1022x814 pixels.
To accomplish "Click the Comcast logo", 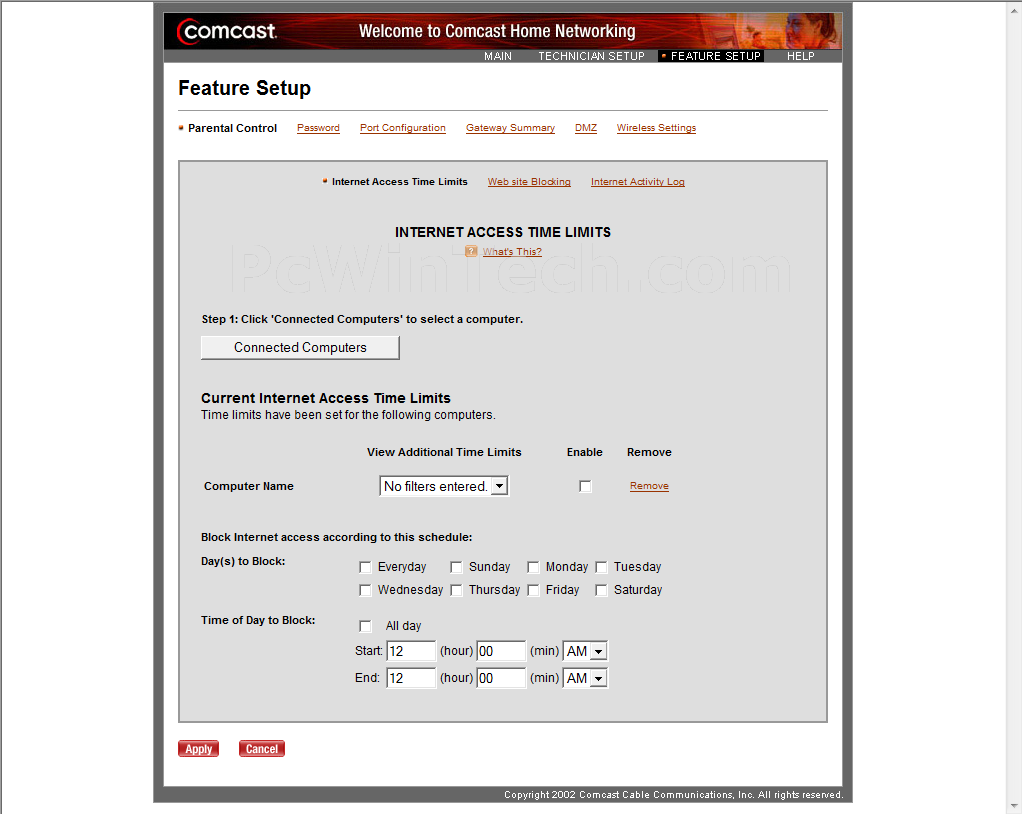I will [x=227, y=31].
